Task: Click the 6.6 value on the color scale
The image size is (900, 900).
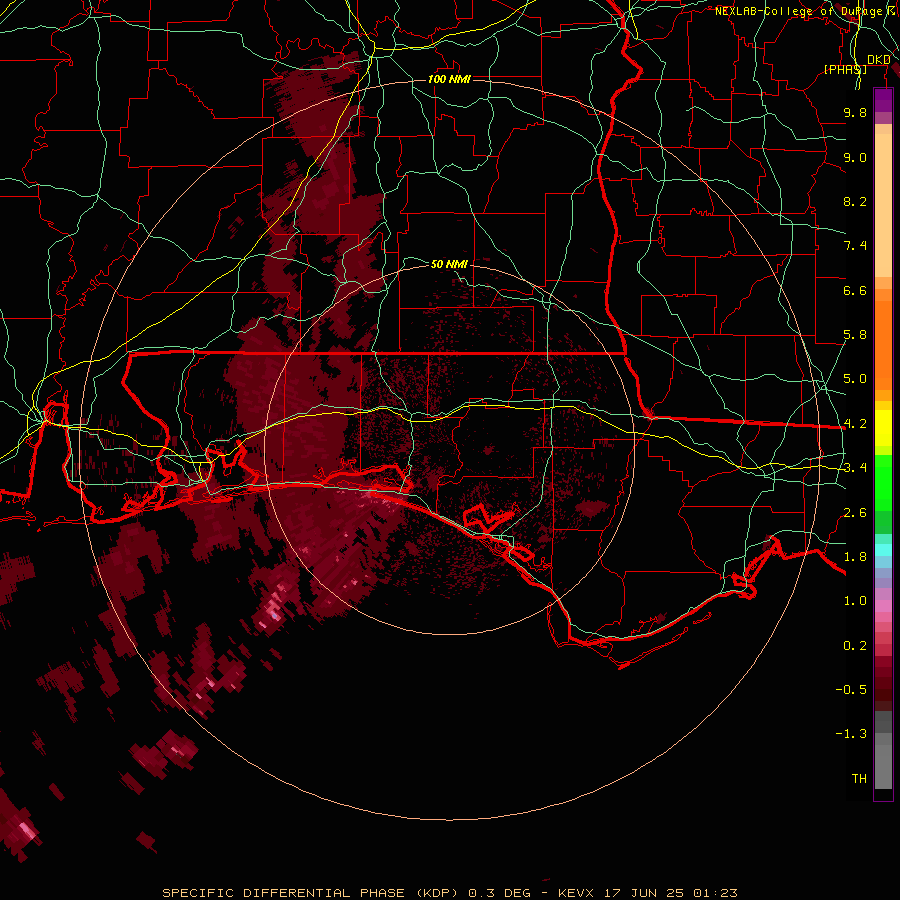Action: pyautogui.click(x=855, y=290)
